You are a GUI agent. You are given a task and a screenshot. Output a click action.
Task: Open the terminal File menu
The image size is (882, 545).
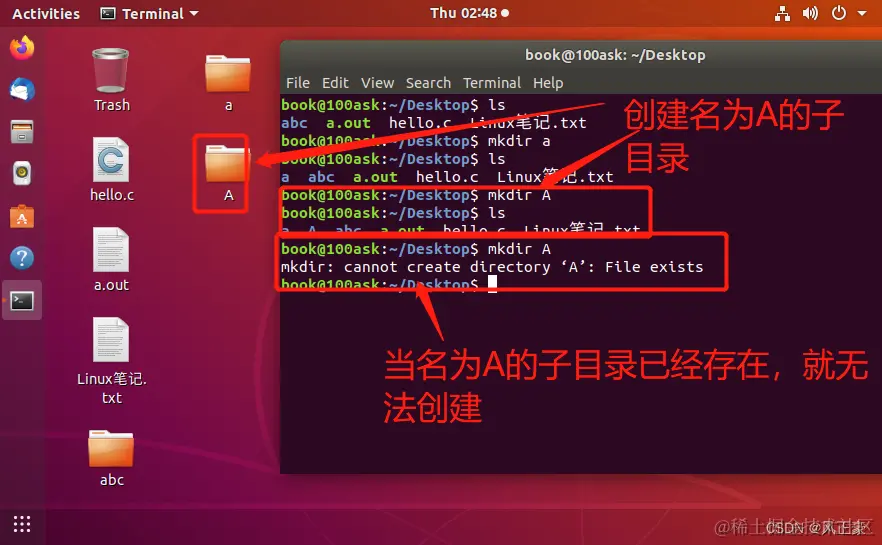pos(298,83)
